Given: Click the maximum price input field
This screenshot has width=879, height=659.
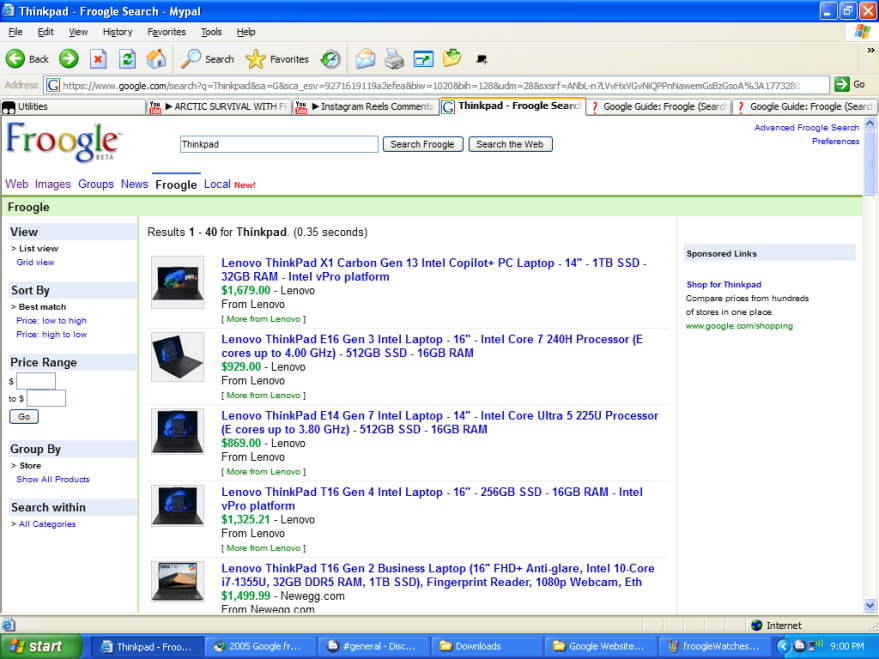Looking at the screenshot, I should (x=46, y=398).
